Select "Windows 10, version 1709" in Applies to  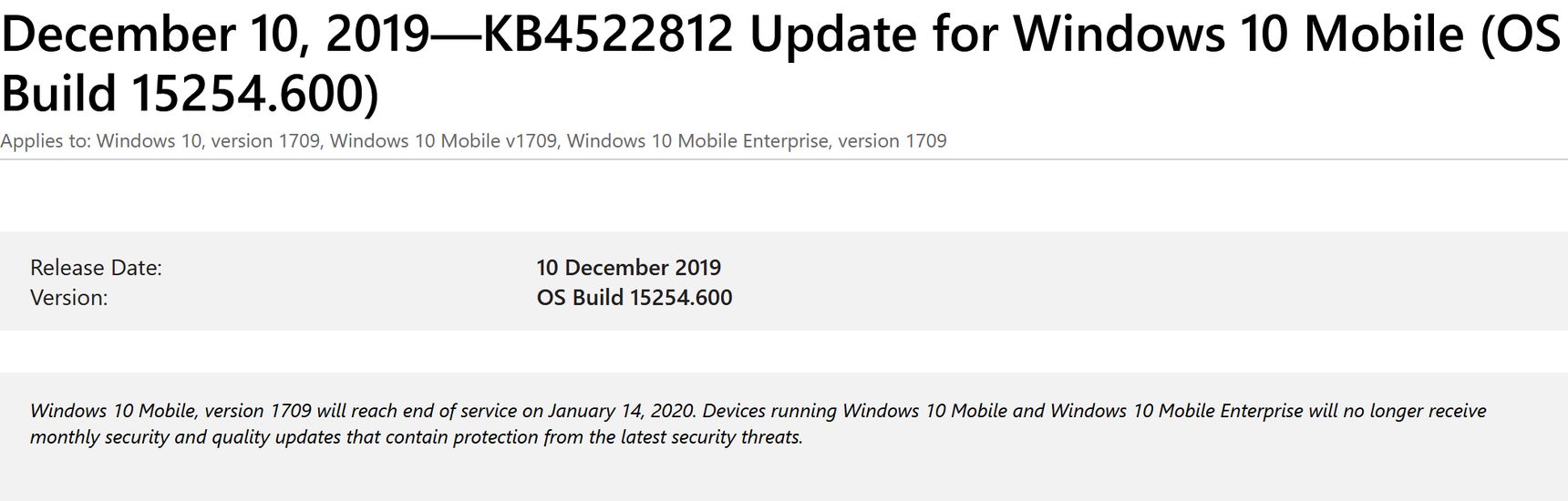208,140
